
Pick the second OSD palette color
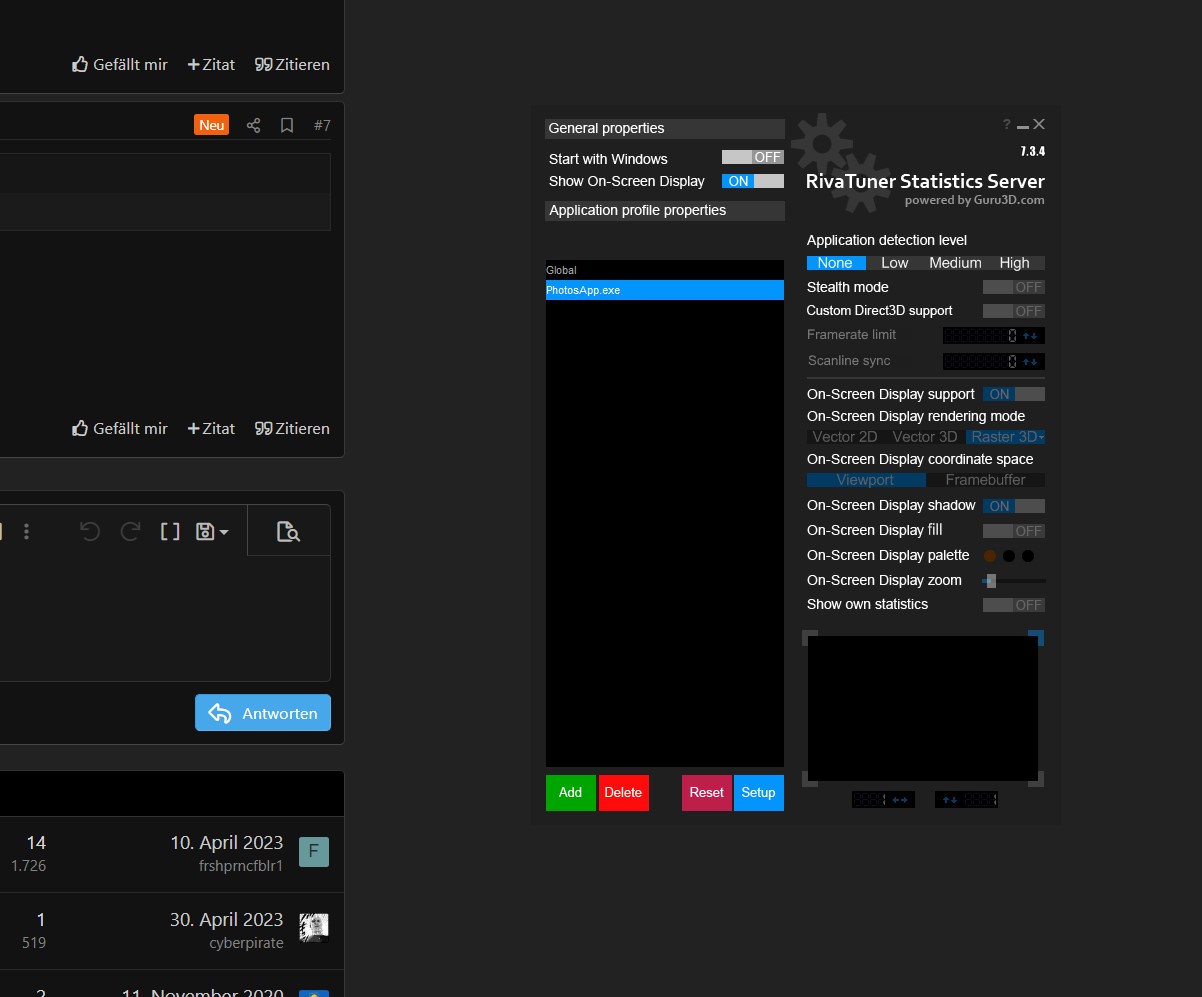click(1009, 556)
